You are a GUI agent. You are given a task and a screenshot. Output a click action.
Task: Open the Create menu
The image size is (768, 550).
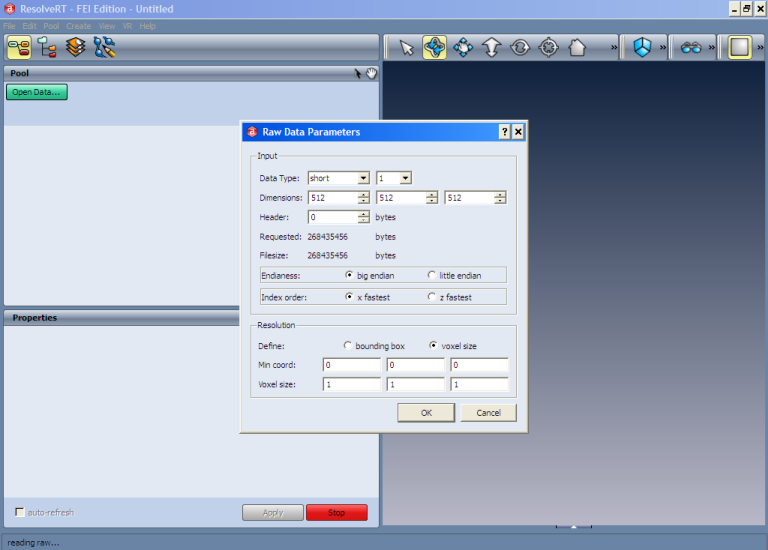(78, 25)
